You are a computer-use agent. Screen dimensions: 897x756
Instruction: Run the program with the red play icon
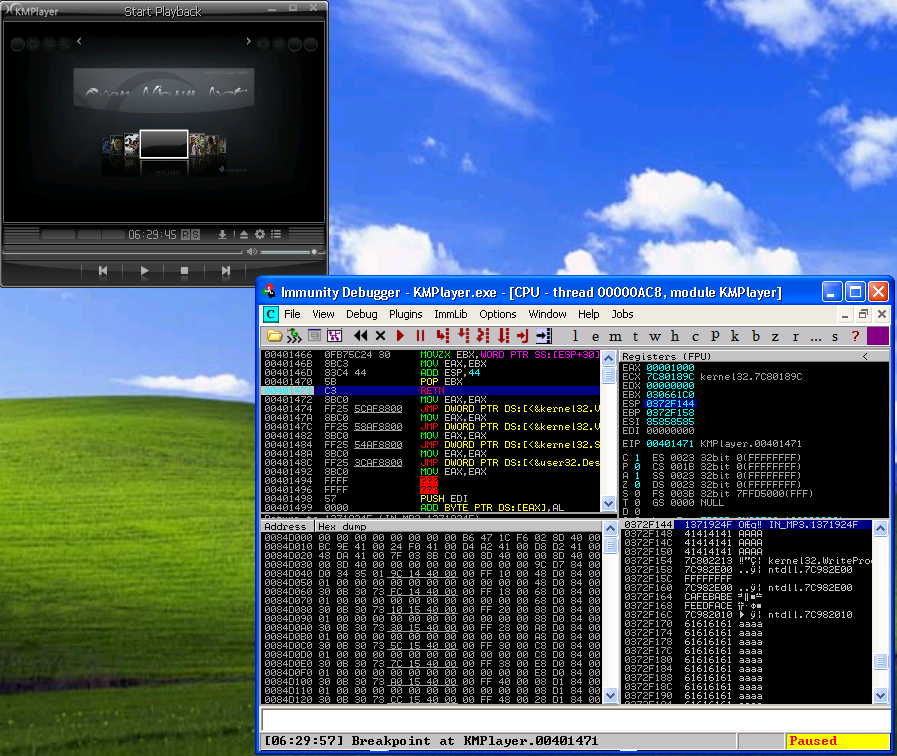[400, 336]
